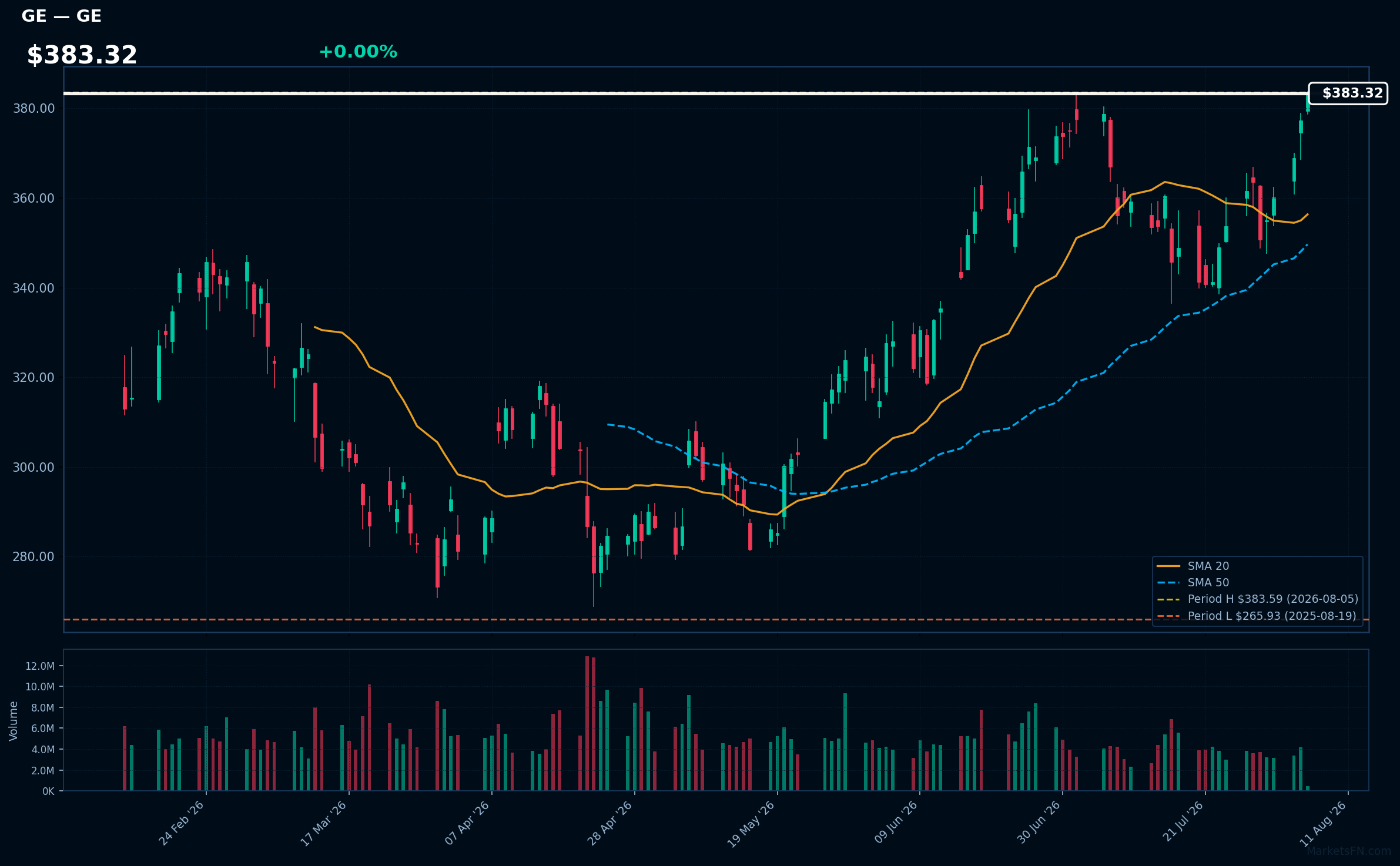
Task: Click the 280.00 price axis label
Action: click(34, 557)
